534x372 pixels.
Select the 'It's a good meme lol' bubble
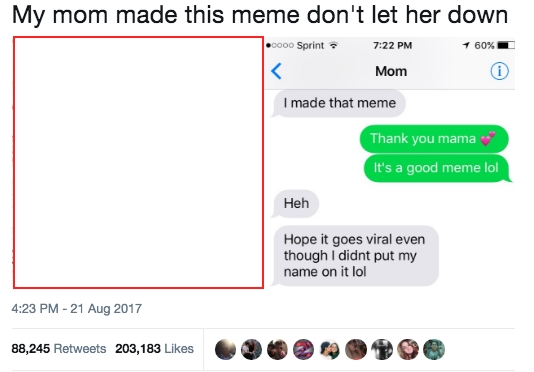pyautogui.click(x=438, y=168)
